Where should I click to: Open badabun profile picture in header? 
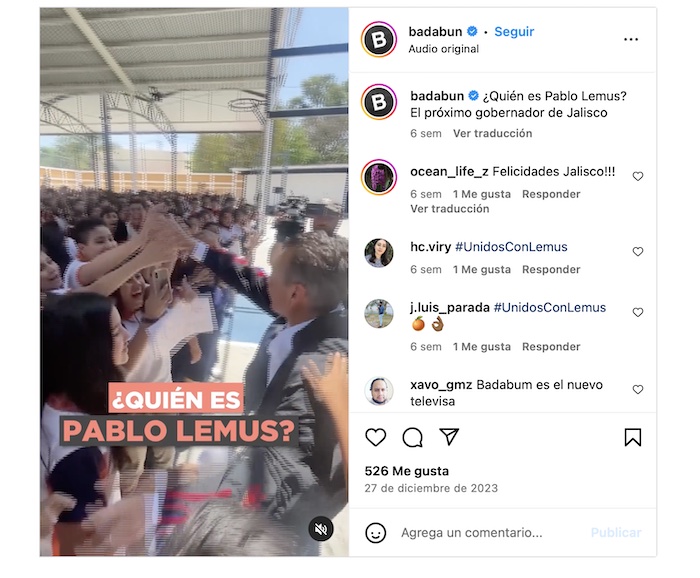click(x=379, y=39)
